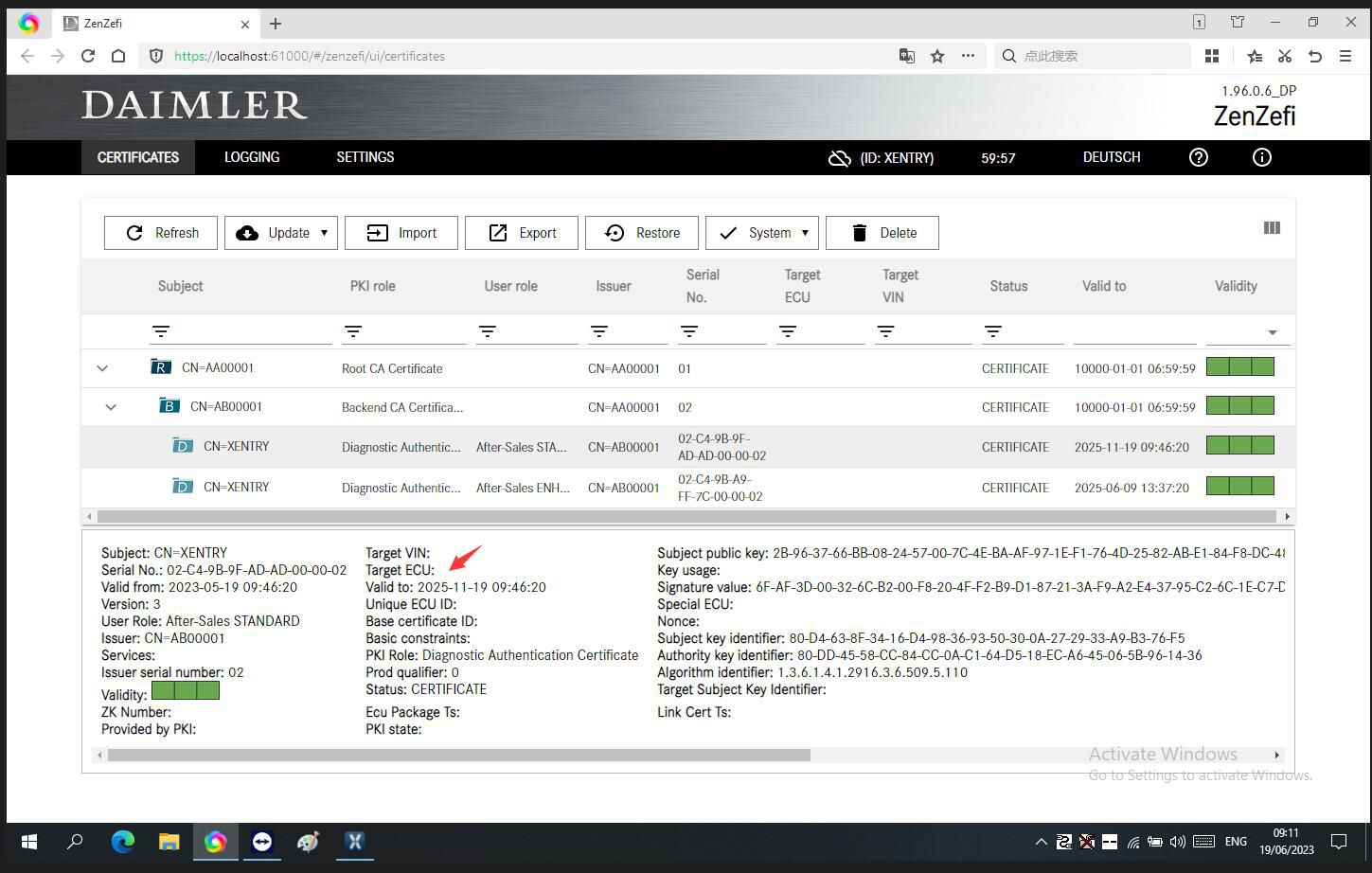Click the certificate table horizontal scrollbar
Image resolution: width=1372 pixels, height=873 pixels.
(x=687, y=516)
